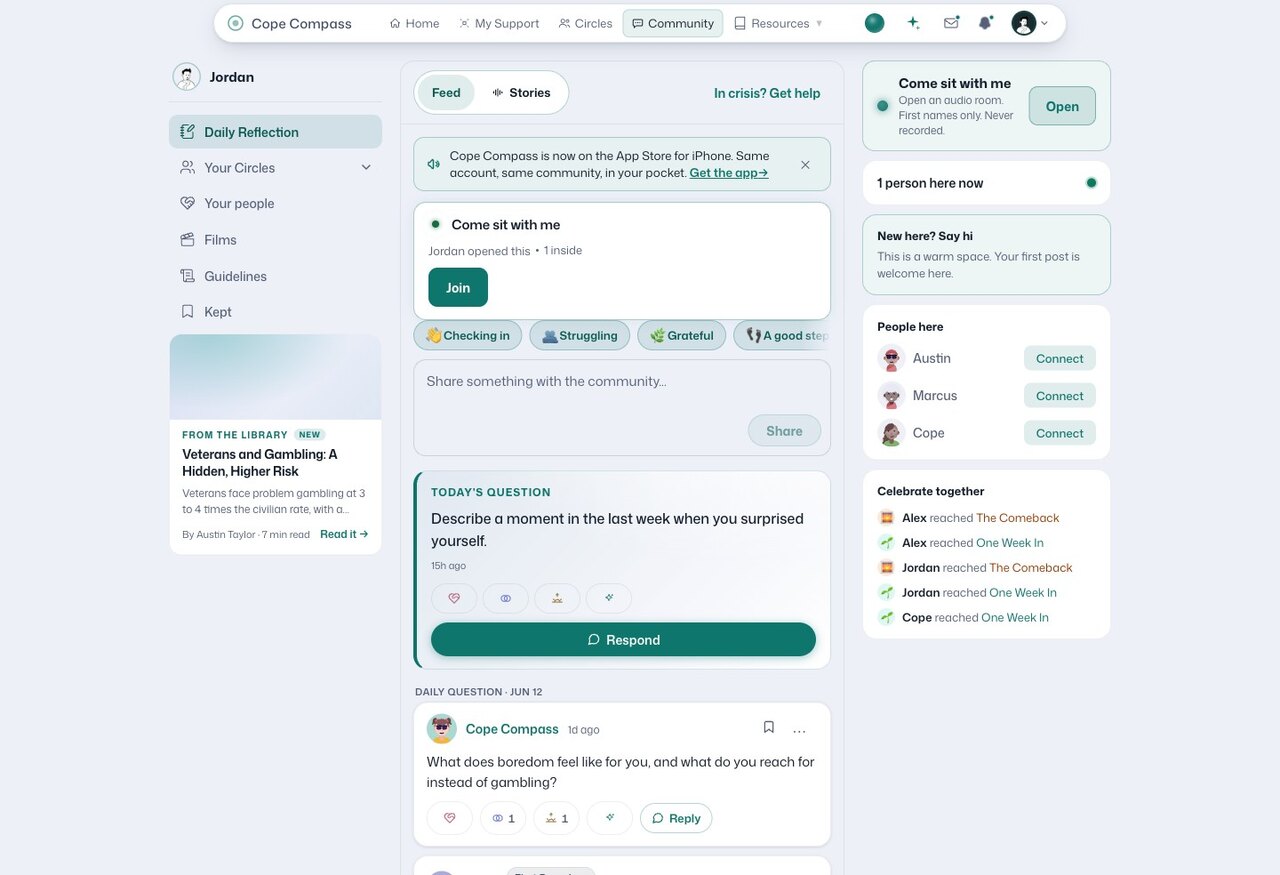Dismiss the App Store announcement banner
This screenshot has width=1280, height=875.
(x=805, y=165)
